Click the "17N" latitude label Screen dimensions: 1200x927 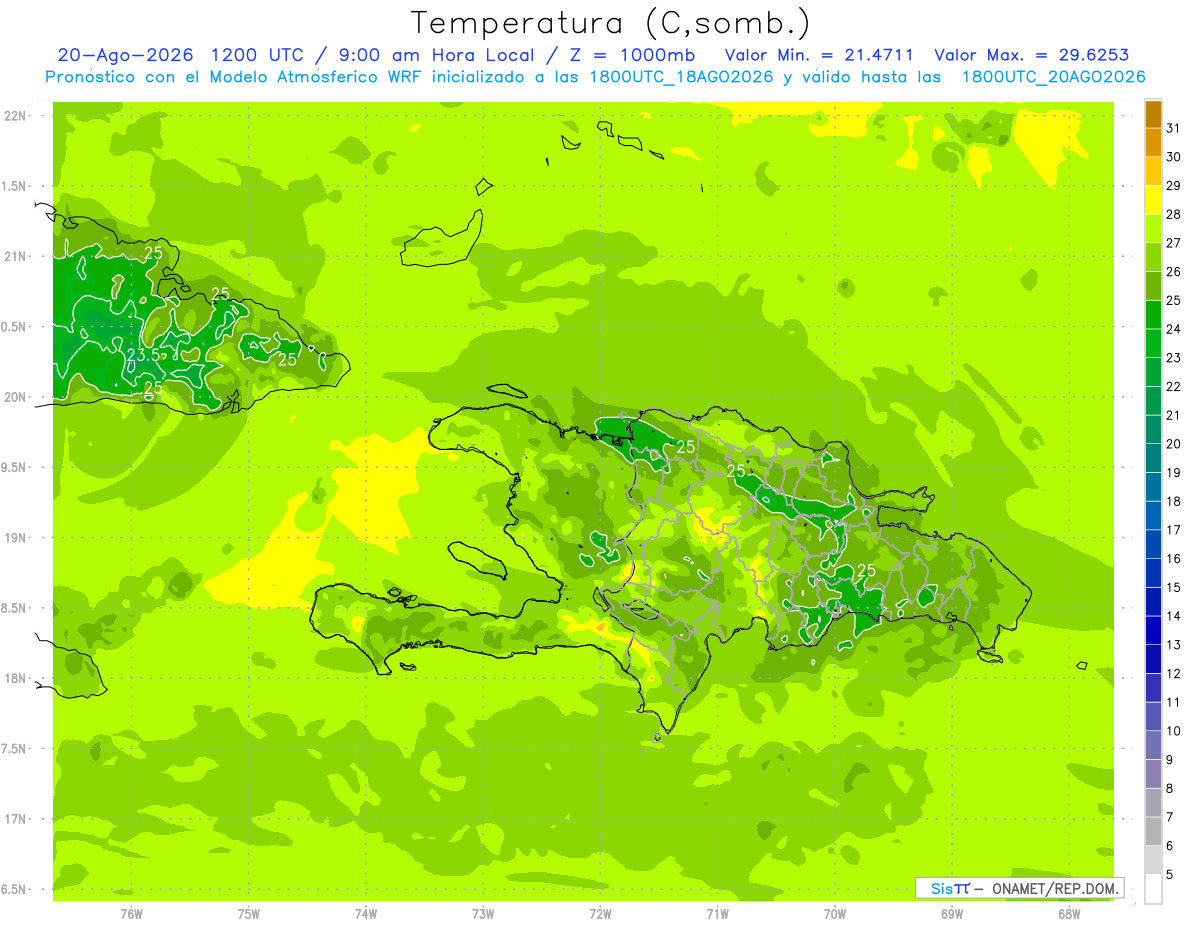coord(15,820)
